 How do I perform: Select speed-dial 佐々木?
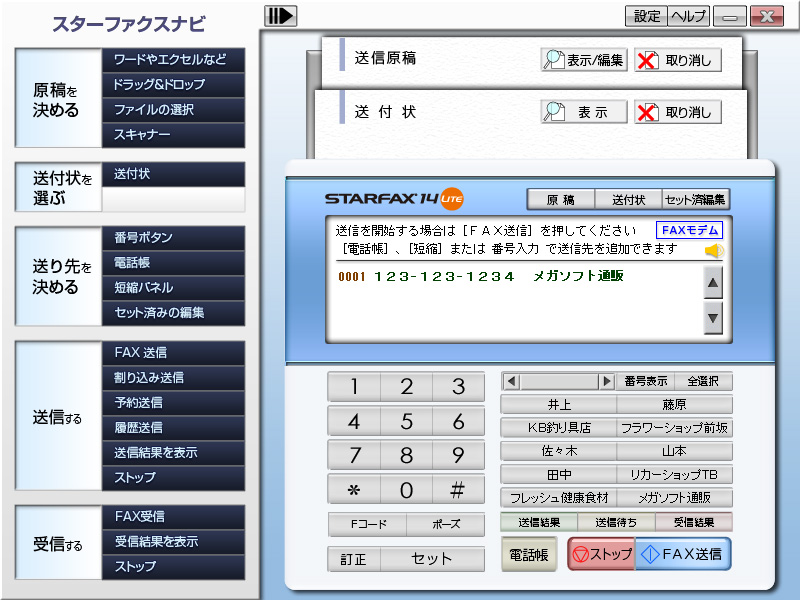coord(559,451)
